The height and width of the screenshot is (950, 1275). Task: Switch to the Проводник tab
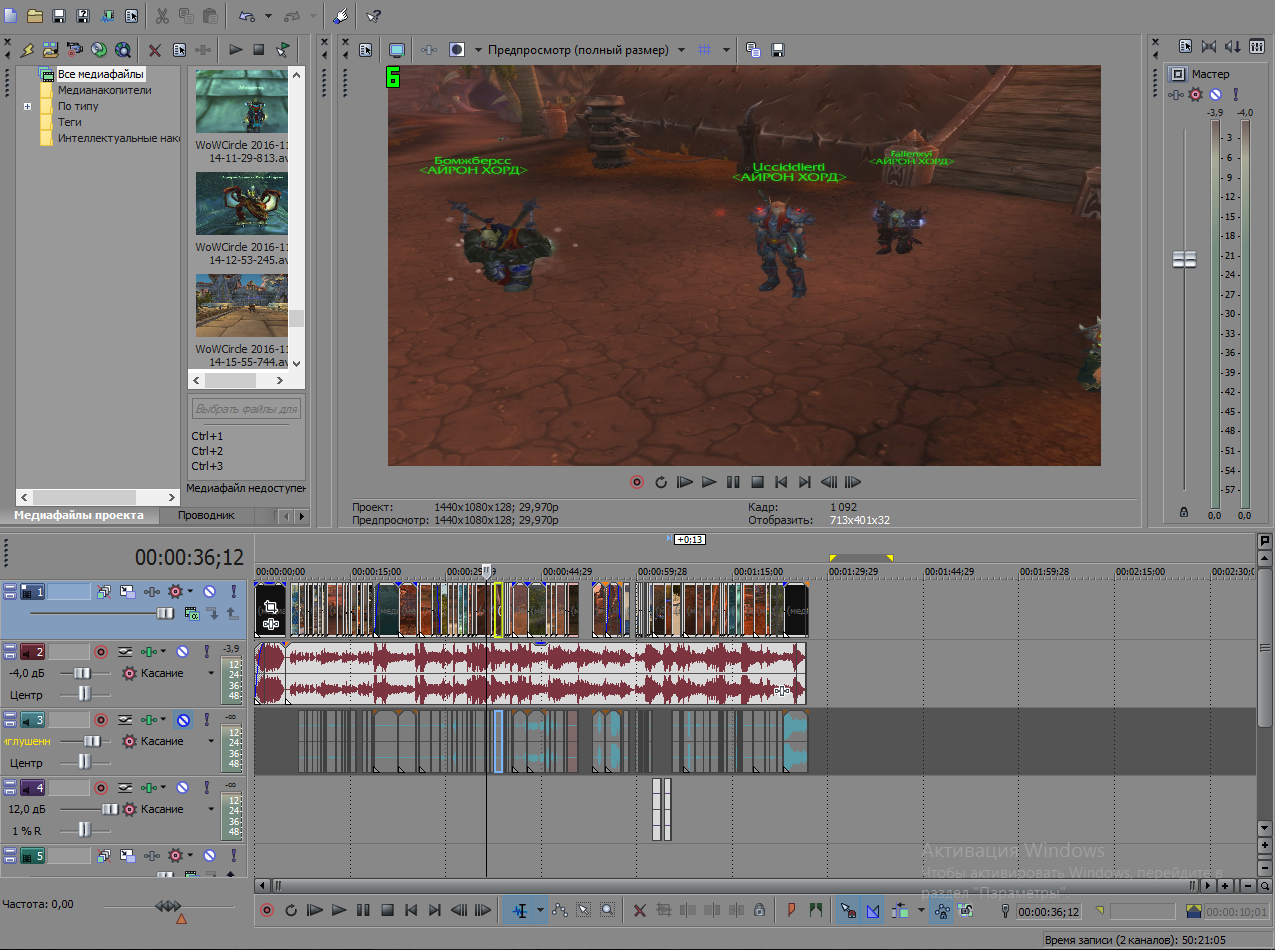pyautogui.click(x=206, y=515)
